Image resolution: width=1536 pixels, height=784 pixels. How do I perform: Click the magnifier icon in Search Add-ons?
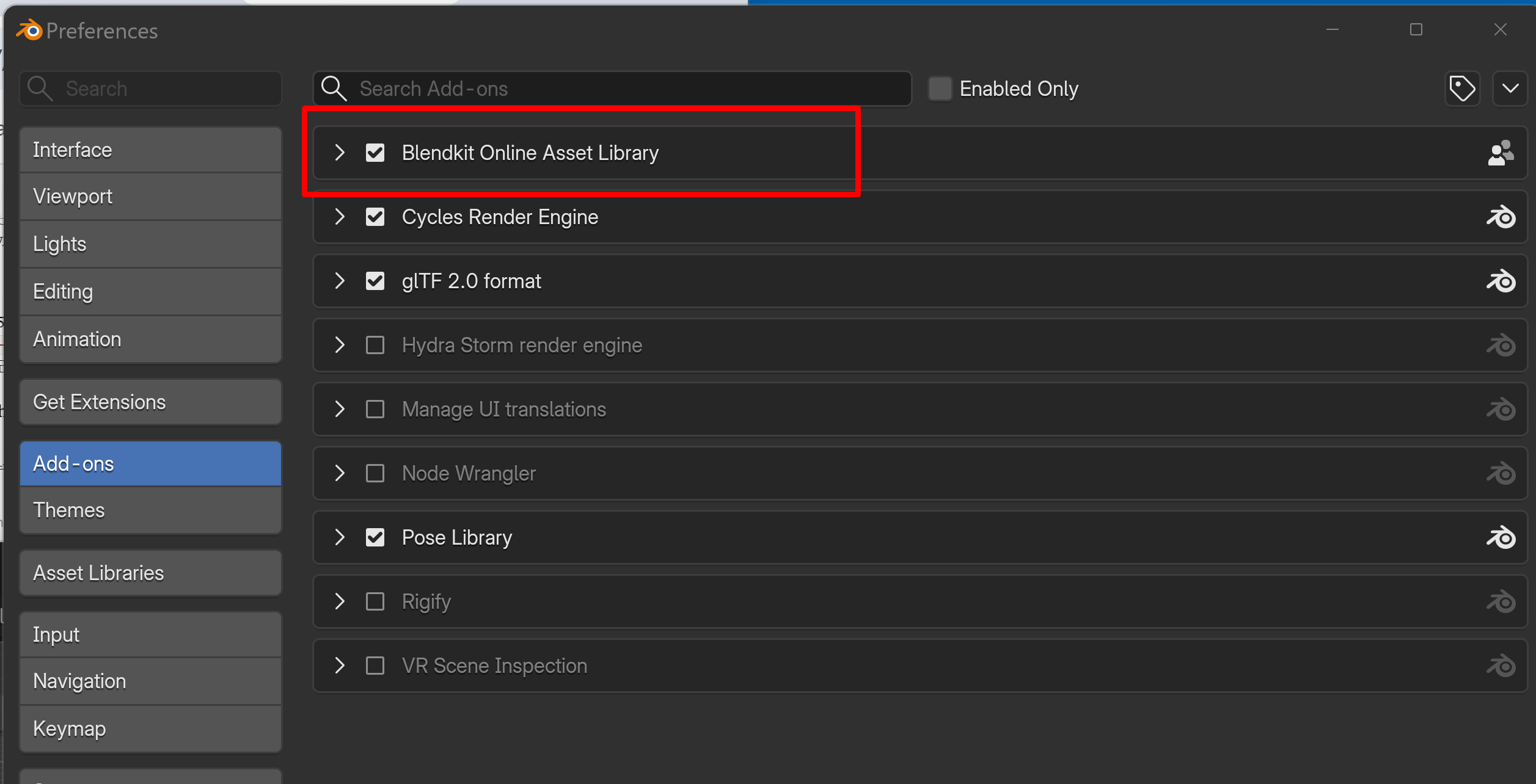point(334,89)
